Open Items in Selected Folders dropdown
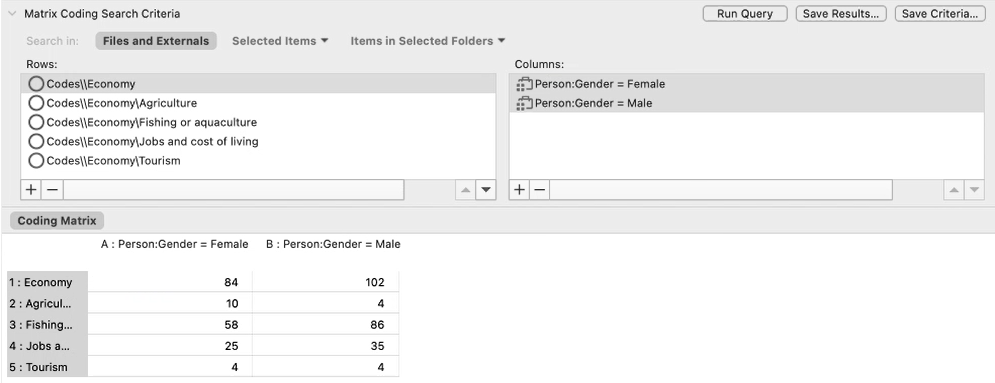Viewport: 995px width, 383px height. [x=428, y=41]
